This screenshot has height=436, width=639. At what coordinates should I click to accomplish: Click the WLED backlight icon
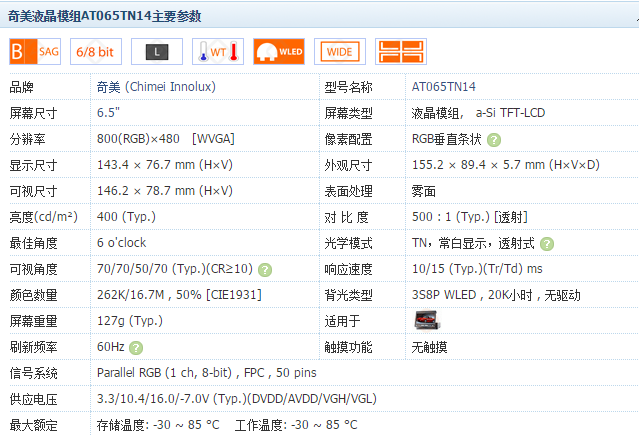coord(279,52)
